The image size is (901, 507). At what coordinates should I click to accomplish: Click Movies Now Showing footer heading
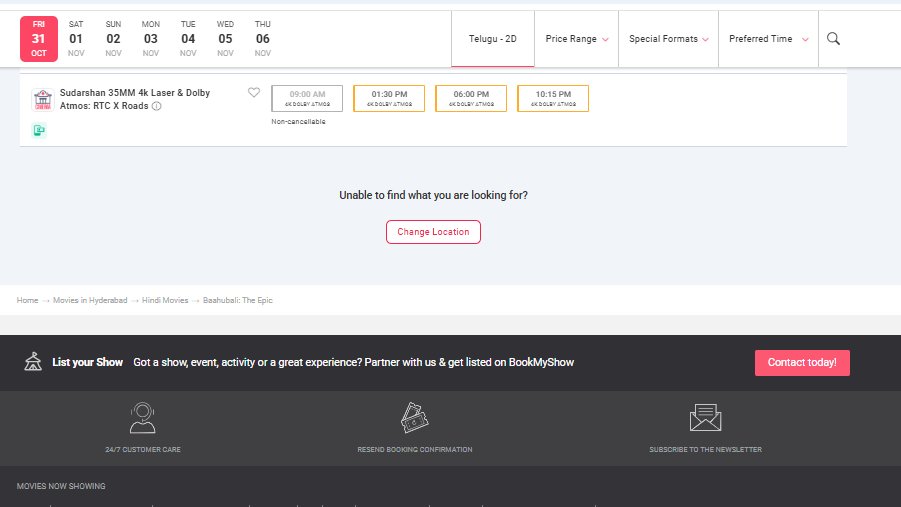pos(61,486)
